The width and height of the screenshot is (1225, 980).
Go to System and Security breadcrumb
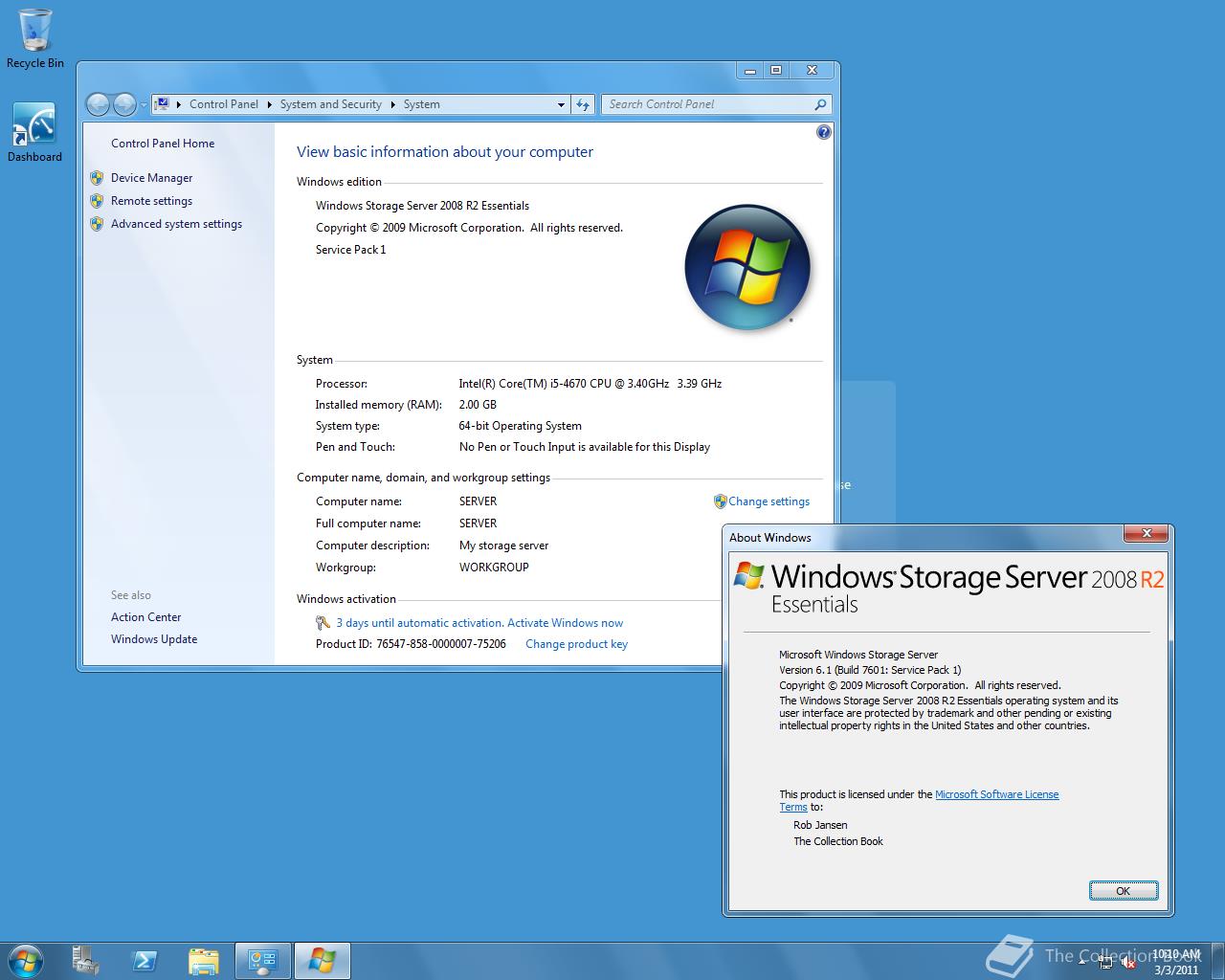331,104
